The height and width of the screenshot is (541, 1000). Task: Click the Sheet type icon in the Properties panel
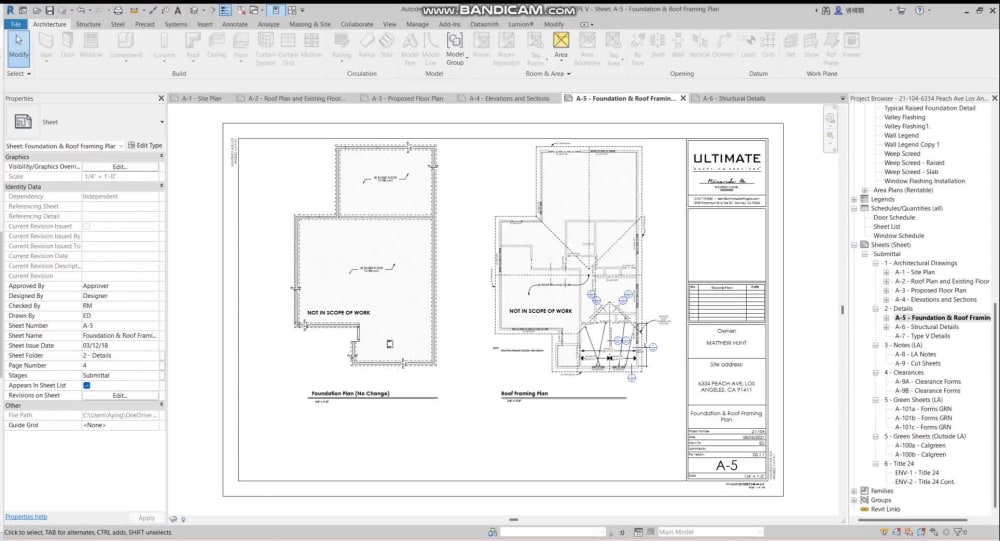23,121
